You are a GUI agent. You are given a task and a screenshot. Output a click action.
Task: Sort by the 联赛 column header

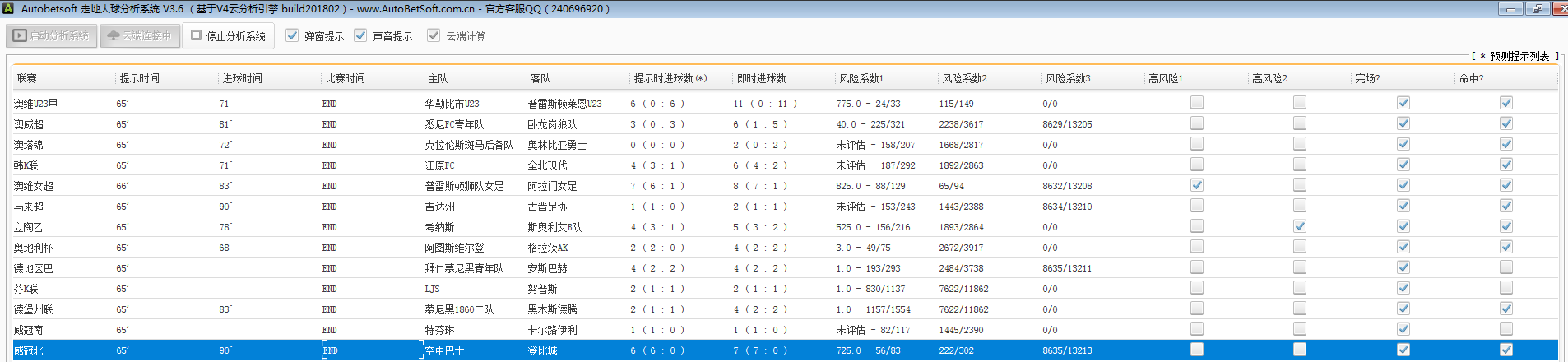tap(27, 78)
